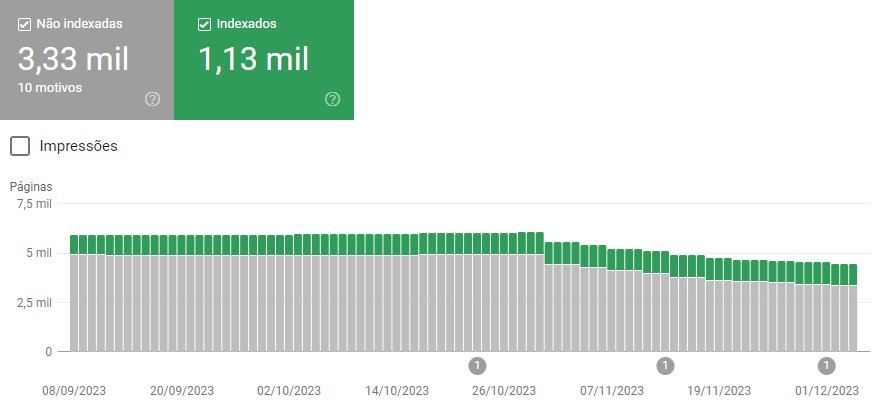
Task: Click help icon in Não indexadas card
Action: (x=152, y=99)
